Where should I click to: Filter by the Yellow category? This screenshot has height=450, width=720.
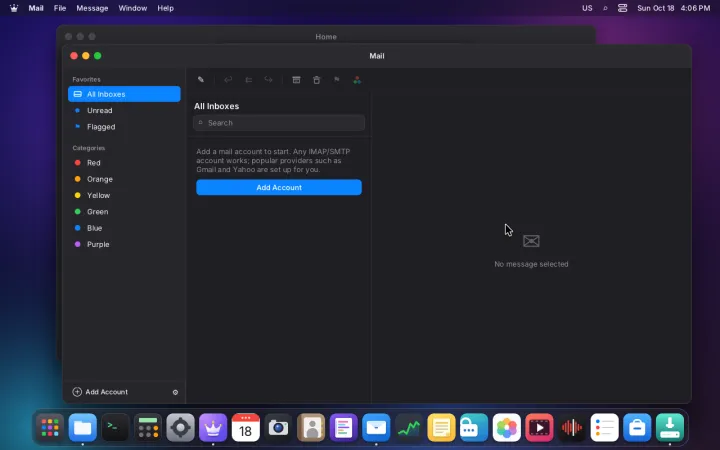click(124, 195)
